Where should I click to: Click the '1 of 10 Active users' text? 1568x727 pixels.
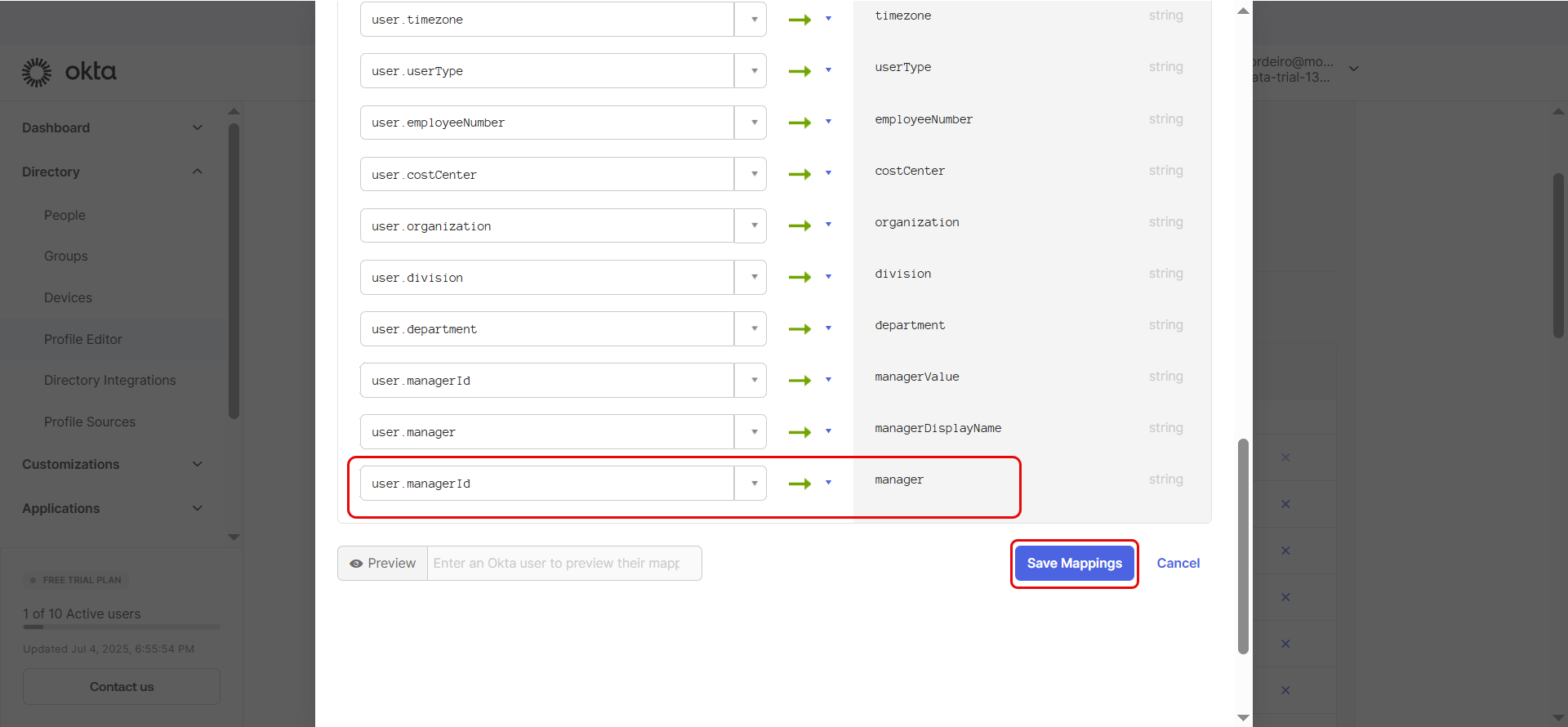pos(82,613)
